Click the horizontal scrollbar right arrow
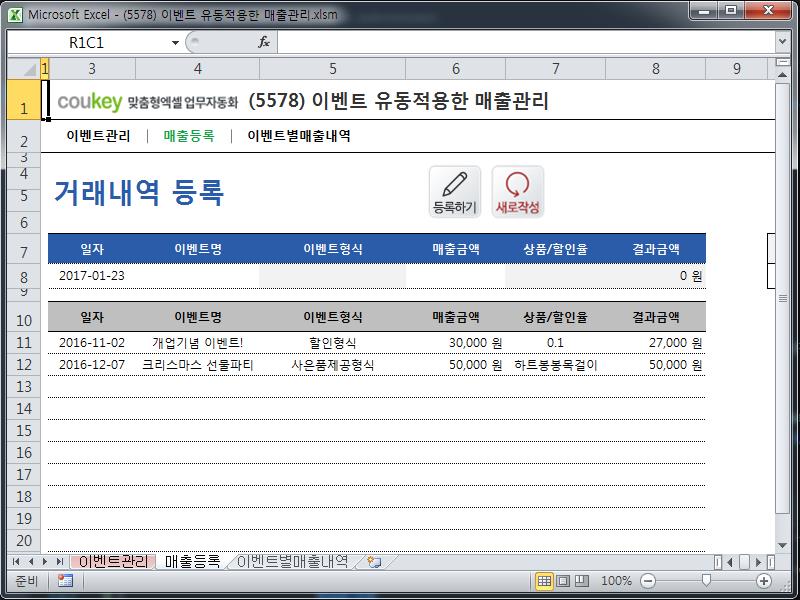800x600 pixels. [x=759, y=562]
